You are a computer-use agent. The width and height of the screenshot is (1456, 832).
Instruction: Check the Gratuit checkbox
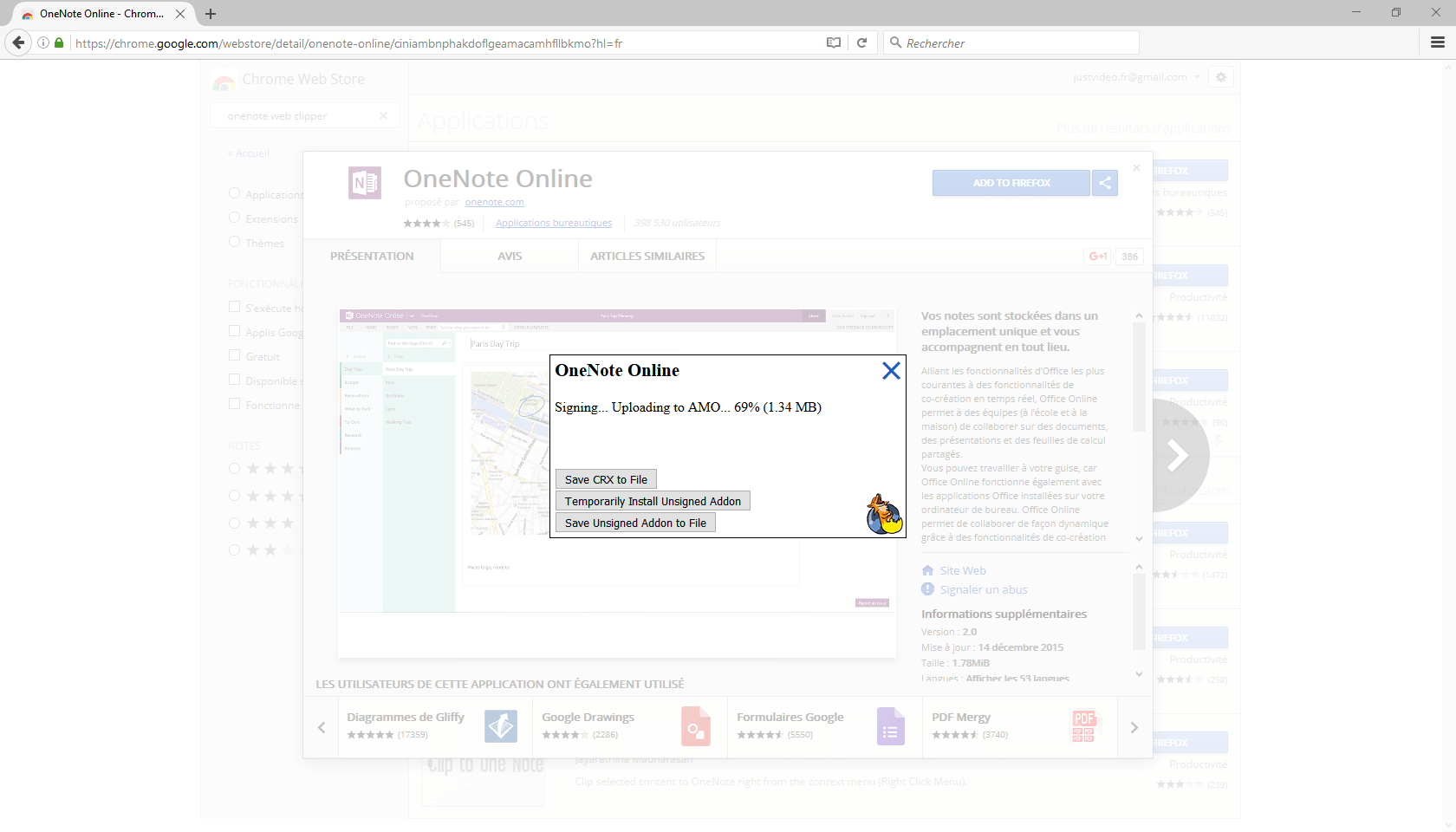pos(234,355)
